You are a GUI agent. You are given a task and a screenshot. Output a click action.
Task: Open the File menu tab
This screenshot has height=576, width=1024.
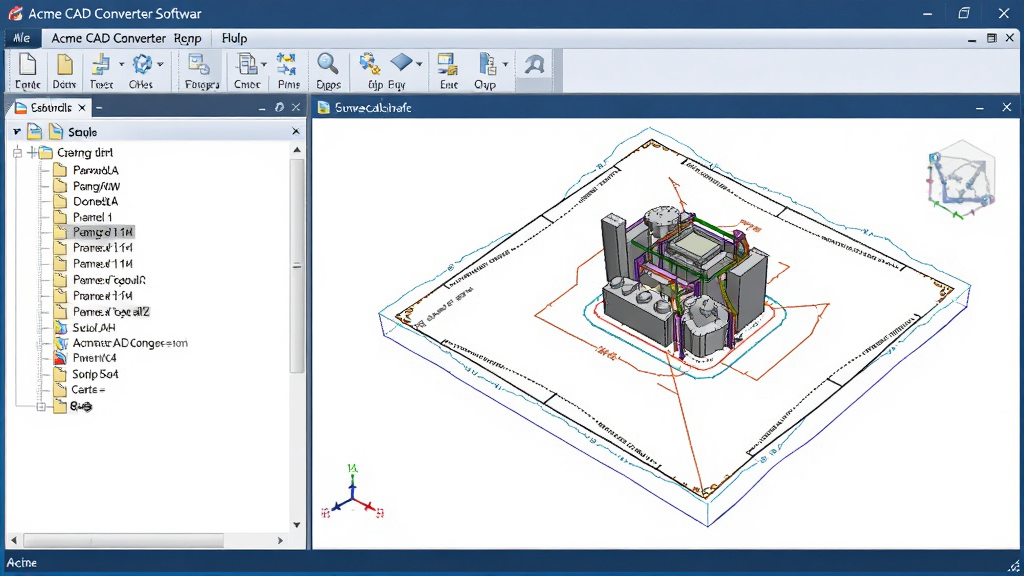(22, 39)
